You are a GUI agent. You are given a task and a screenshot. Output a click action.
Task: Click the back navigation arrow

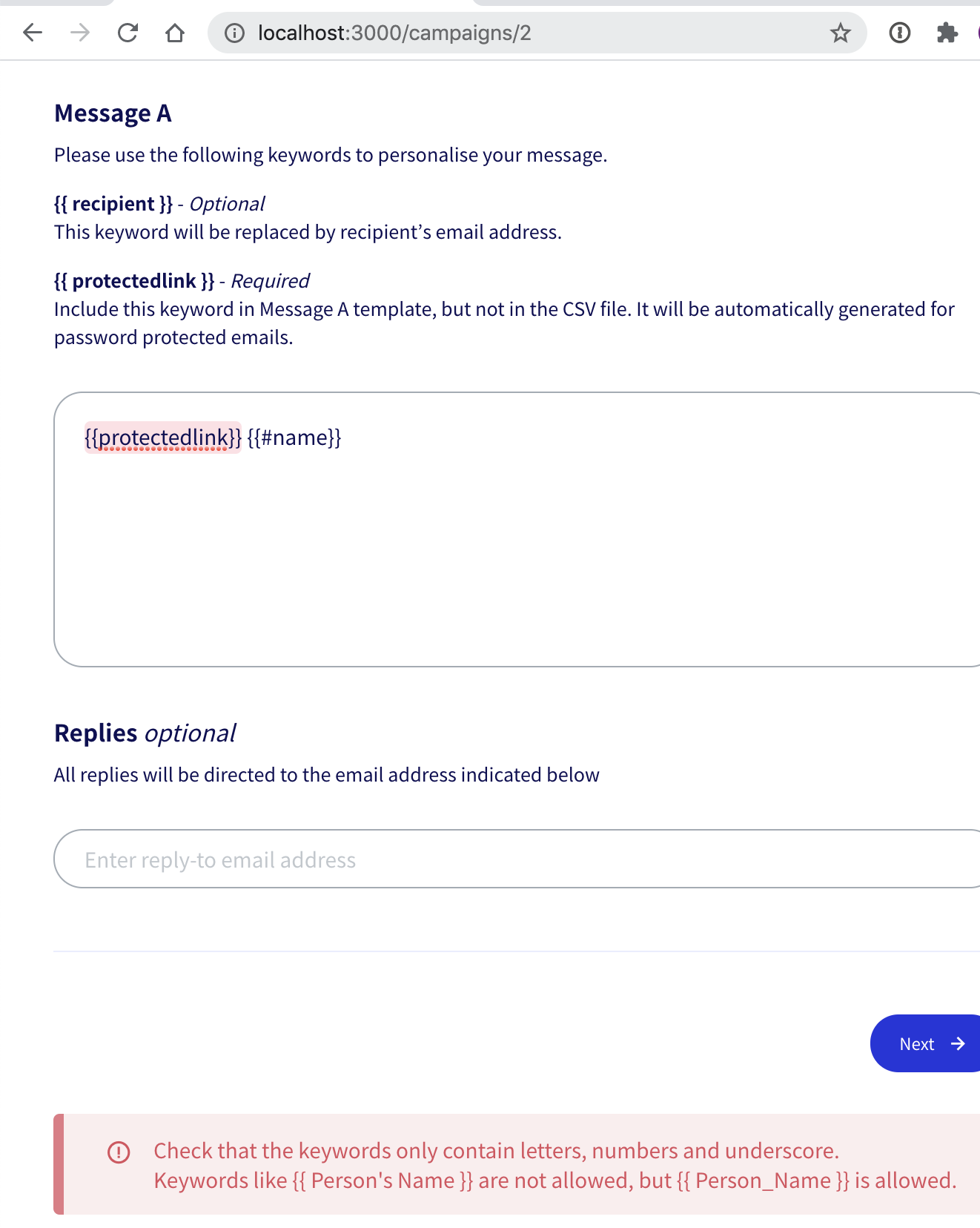point(32,33)
